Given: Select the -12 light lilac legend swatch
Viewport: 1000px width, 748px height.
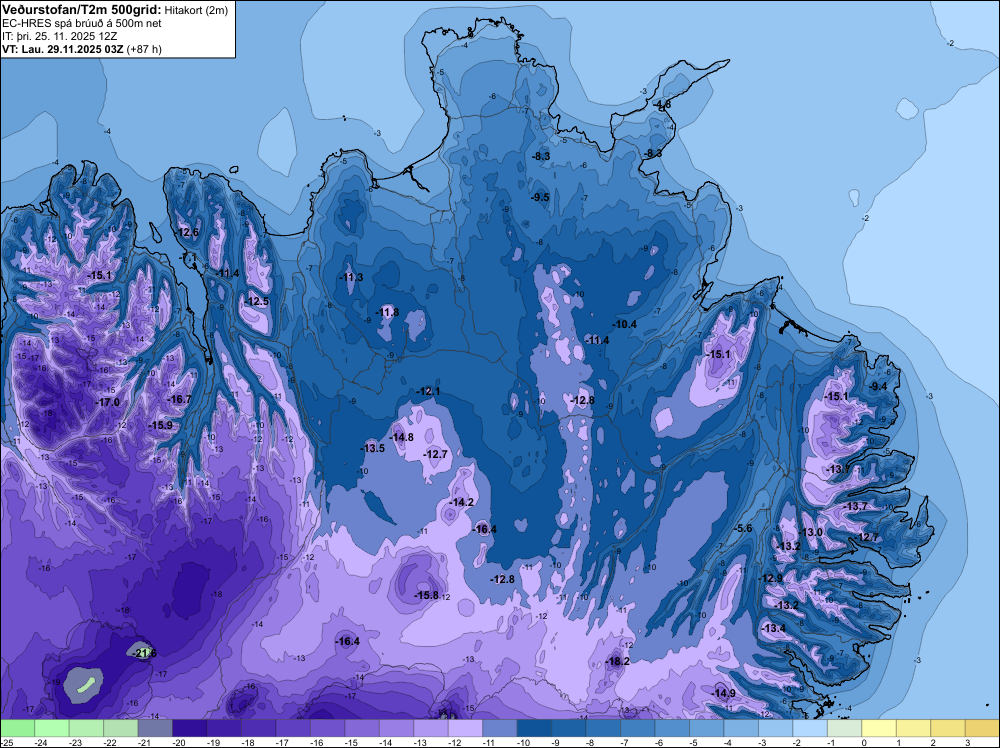Looking at the screenshot, I should 465,728.
